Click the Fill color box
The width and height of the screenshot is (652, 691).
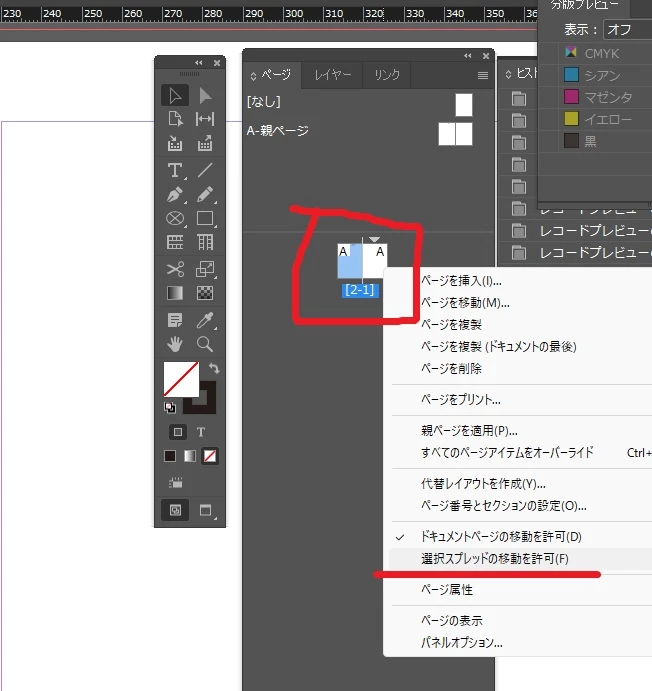(x=181, y=379)
